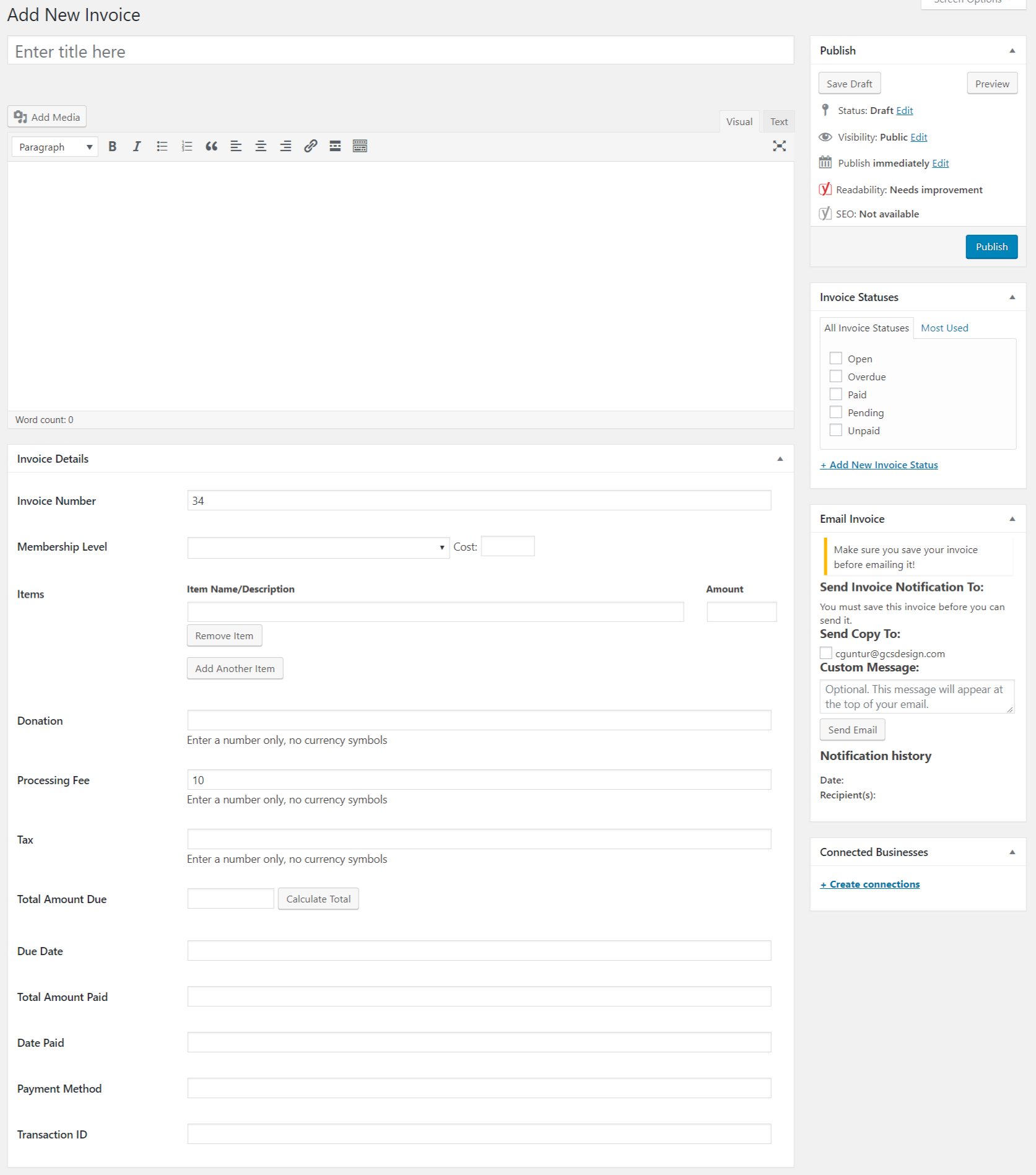Check the Open invoice status
Viewport: 1036px width, 1175px height.
(x=836, y=358)
